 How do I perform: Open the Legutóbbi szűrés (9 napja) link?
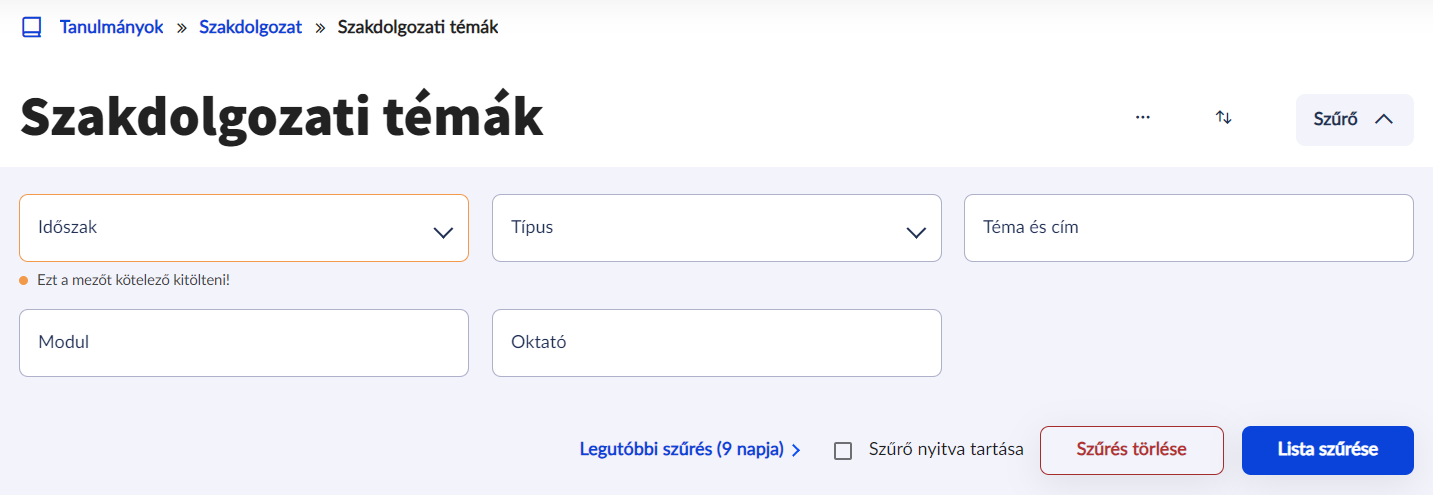point(681,450)
